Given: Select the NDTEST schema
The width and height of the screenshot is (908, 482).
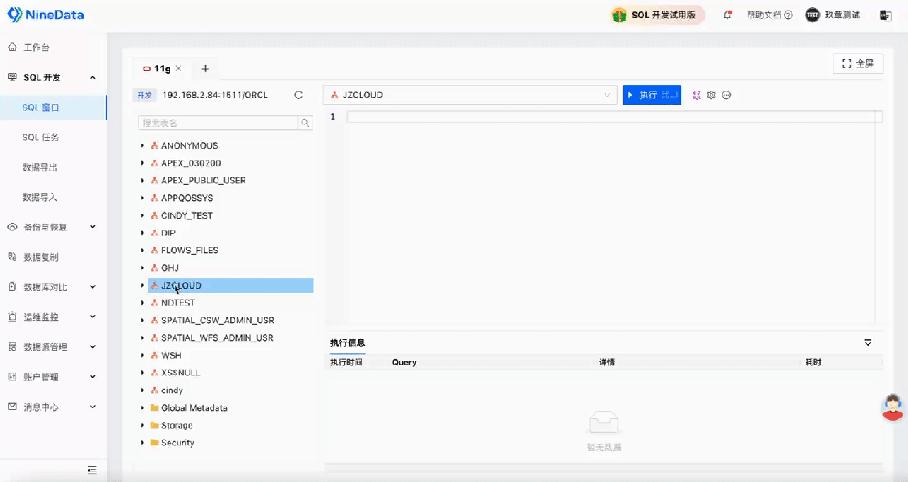Looking at the screenshot, I should (x=178, y=302).
